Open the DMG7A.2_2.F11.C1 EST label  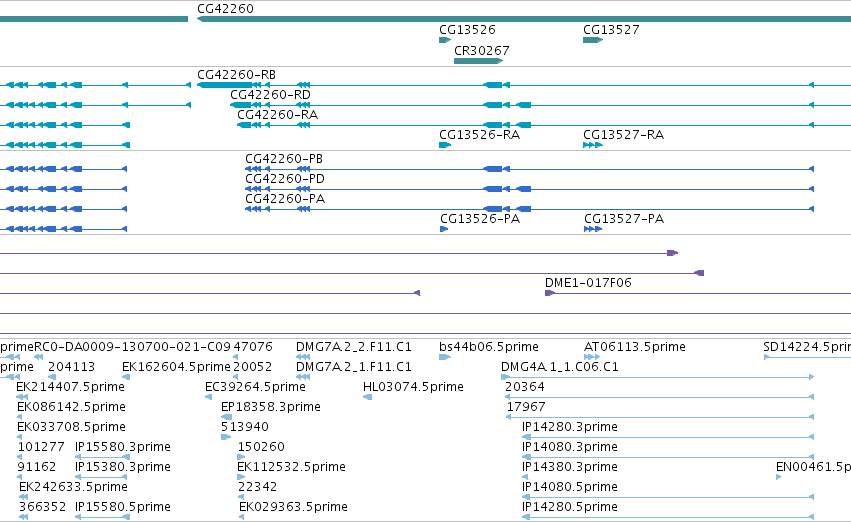[353, 347]
